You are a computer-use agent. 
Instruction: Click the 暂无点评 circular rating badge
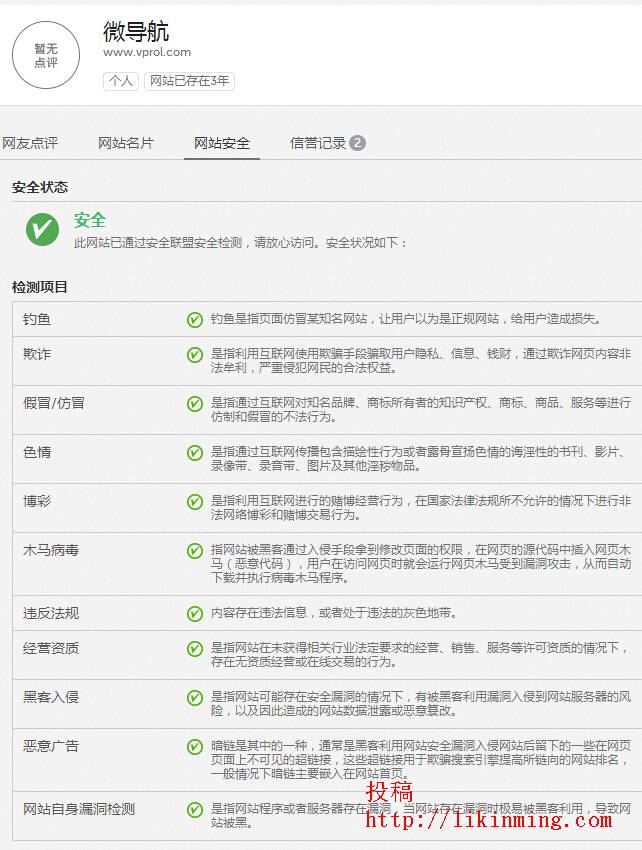(x=46, y=55)
